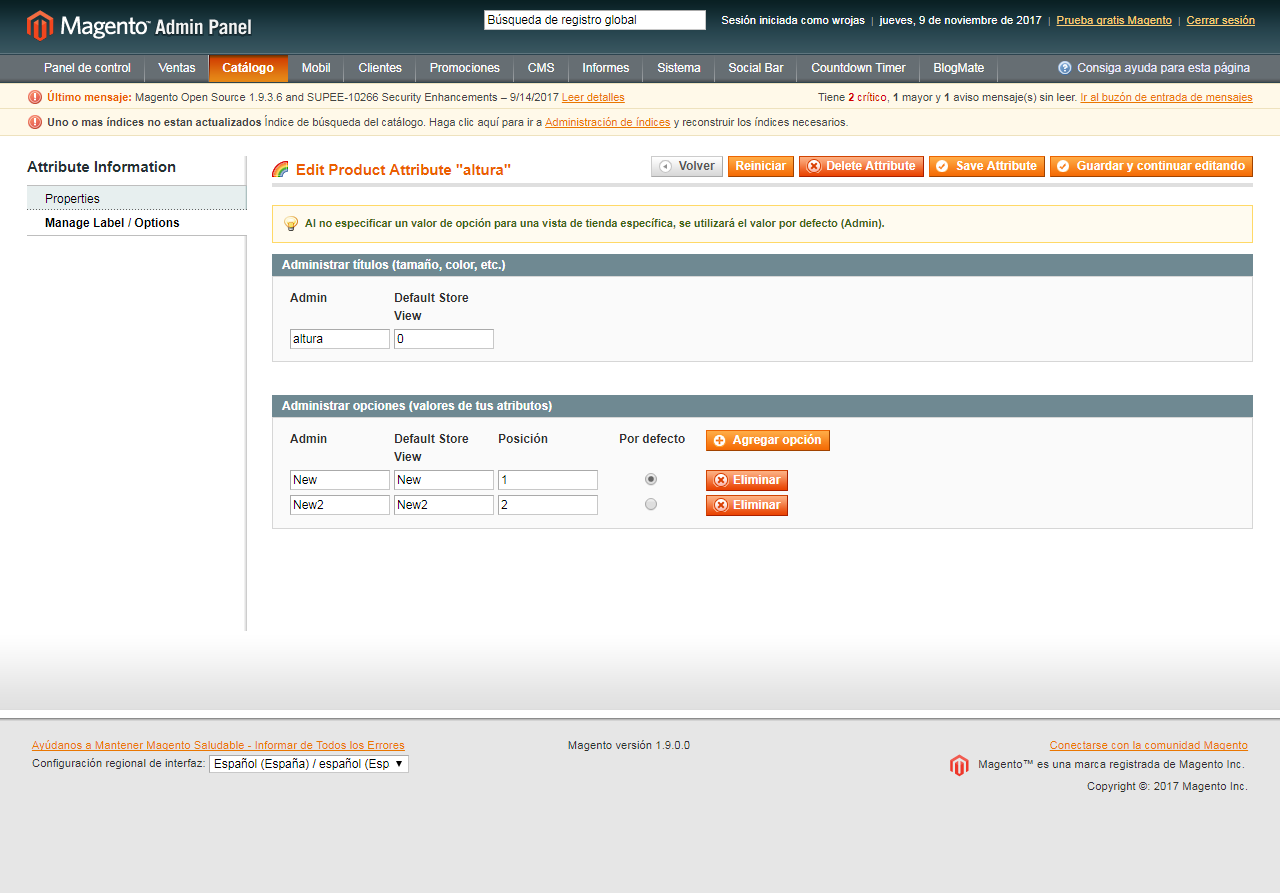1280x893 pixels.
Task: Click the attribute icon beside Edit Product Attribute title
Action: click(281, 170)
